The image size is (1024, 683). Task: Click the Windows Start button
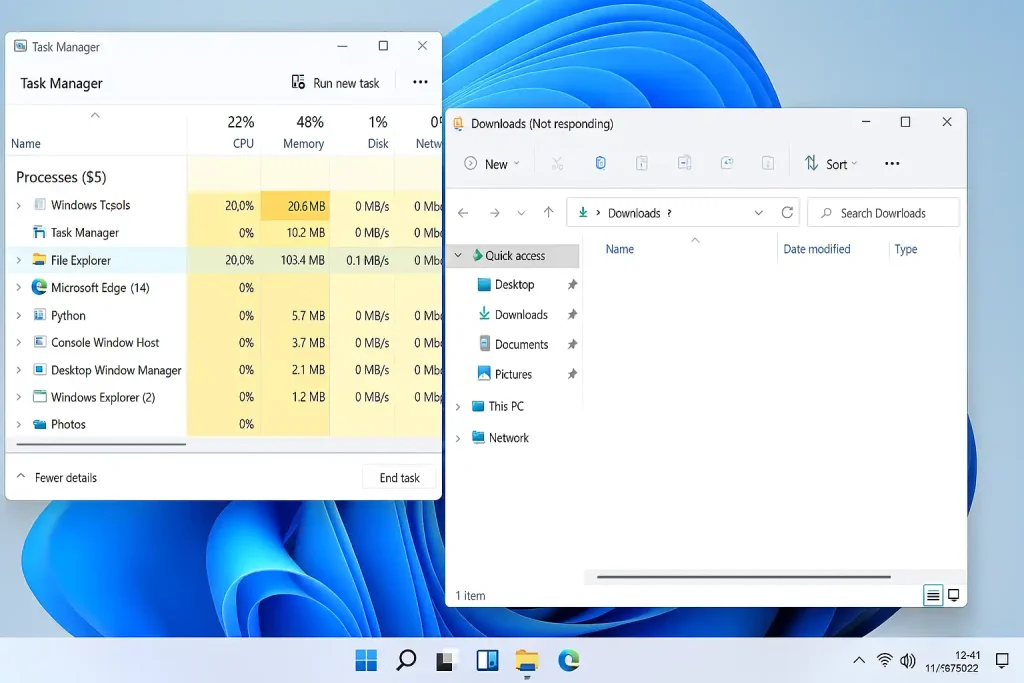coord(366,660)
